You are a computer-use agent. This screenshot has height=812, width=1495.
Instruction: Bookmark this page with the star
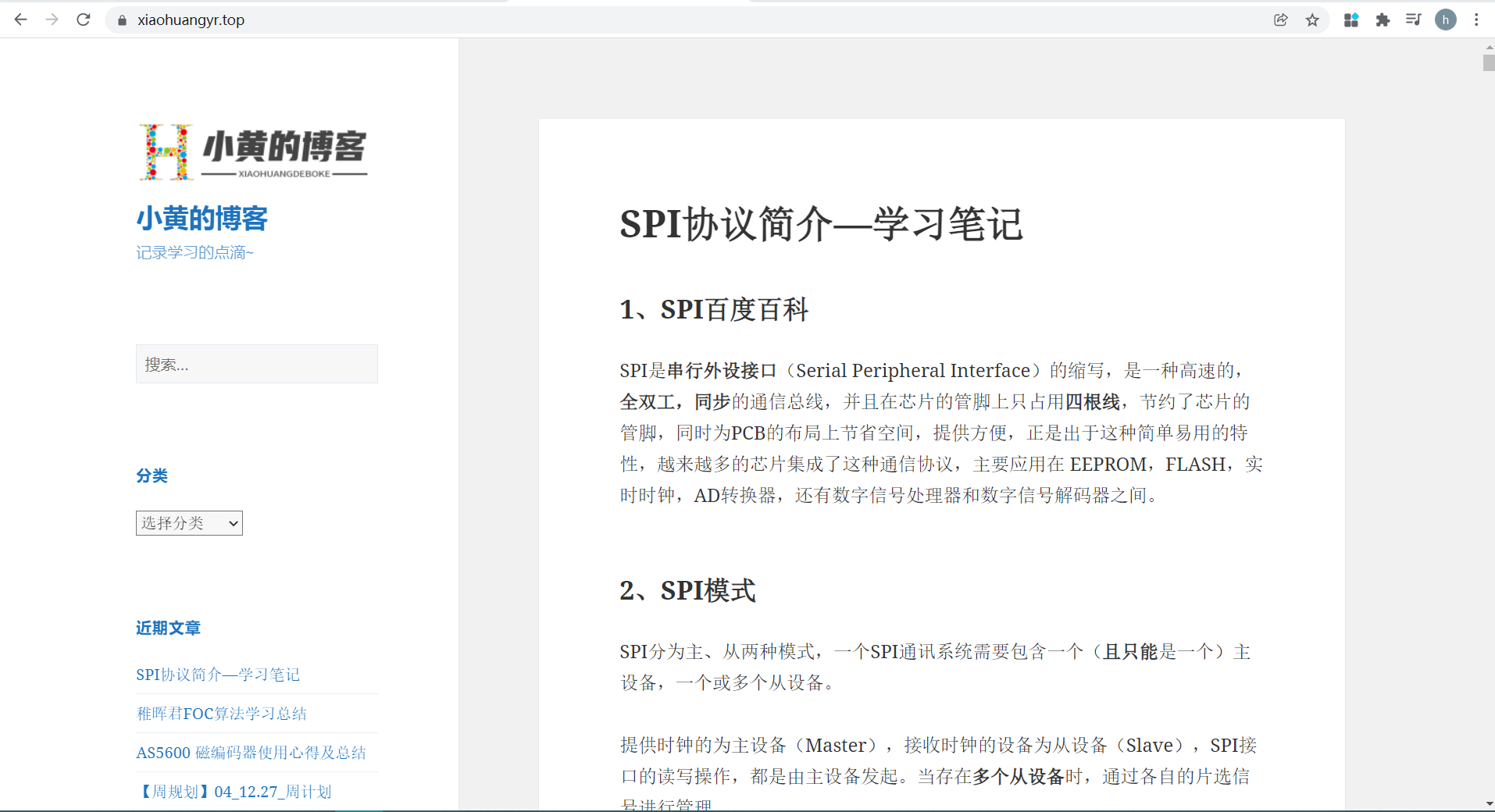[1312, 20]
